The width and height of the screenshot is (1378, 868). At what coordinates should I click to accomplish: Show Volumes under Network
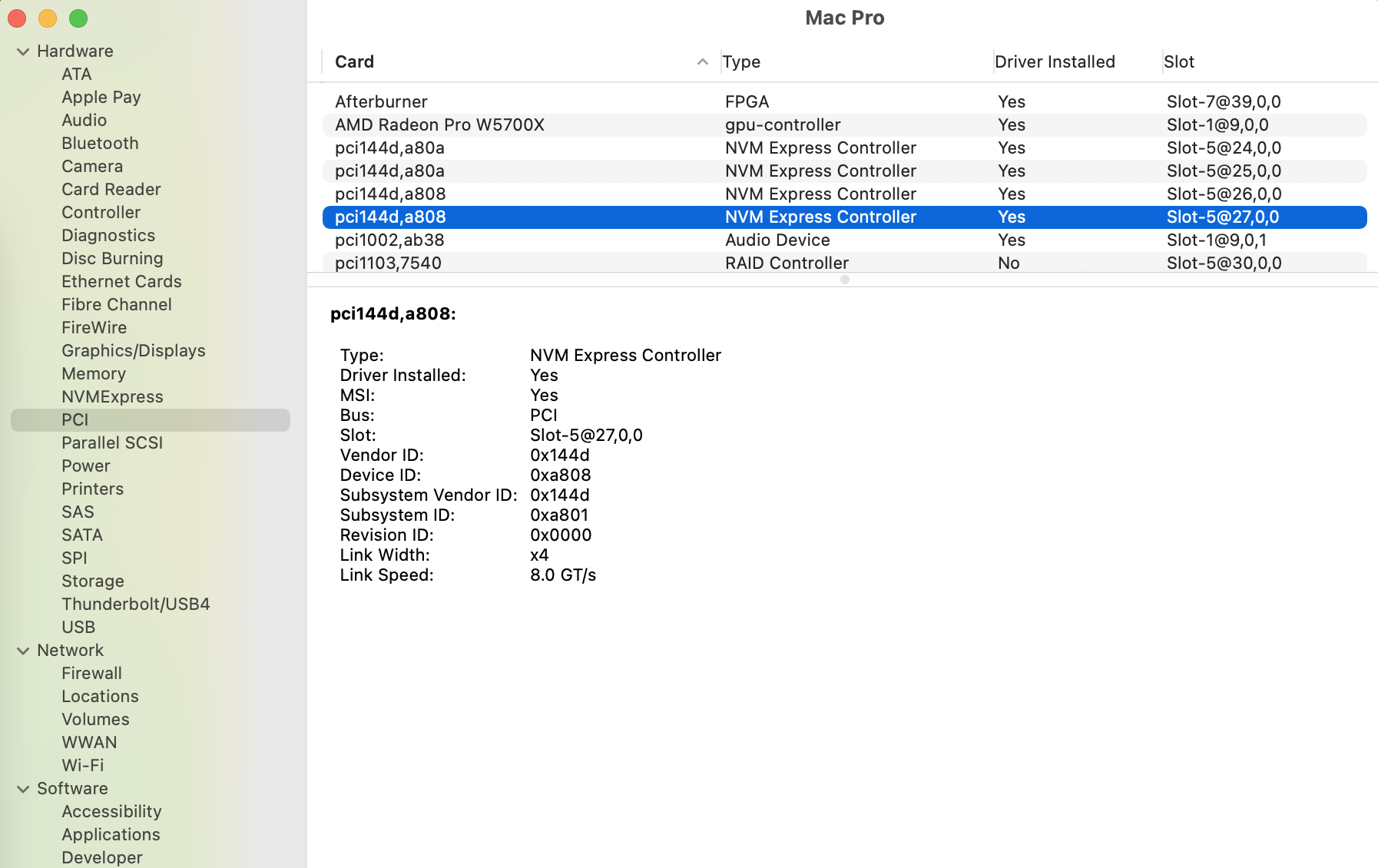pyautogui.click(x=95, y=720)
